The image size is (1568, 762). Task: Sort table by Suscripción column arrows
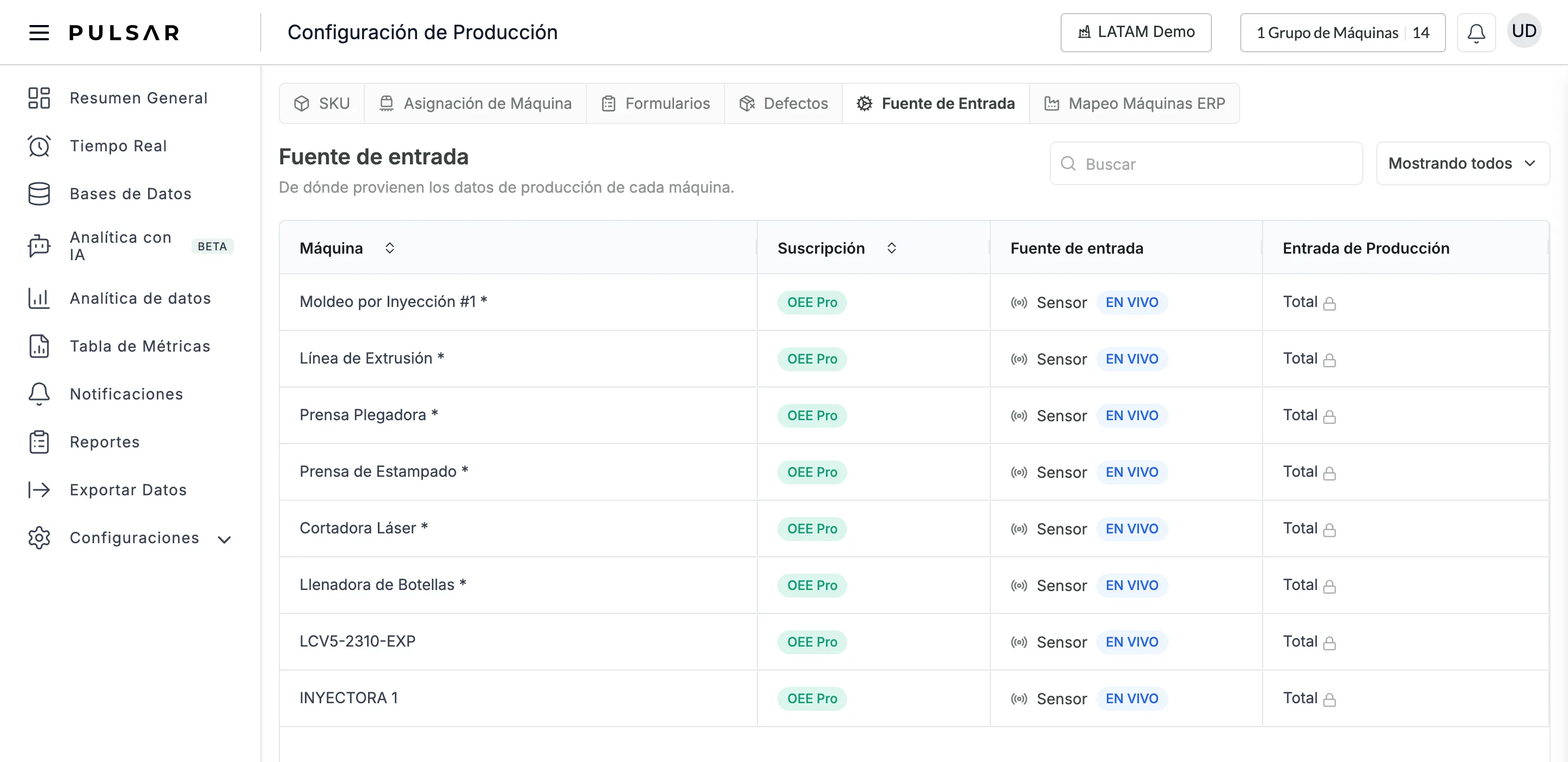coord(891,248)
